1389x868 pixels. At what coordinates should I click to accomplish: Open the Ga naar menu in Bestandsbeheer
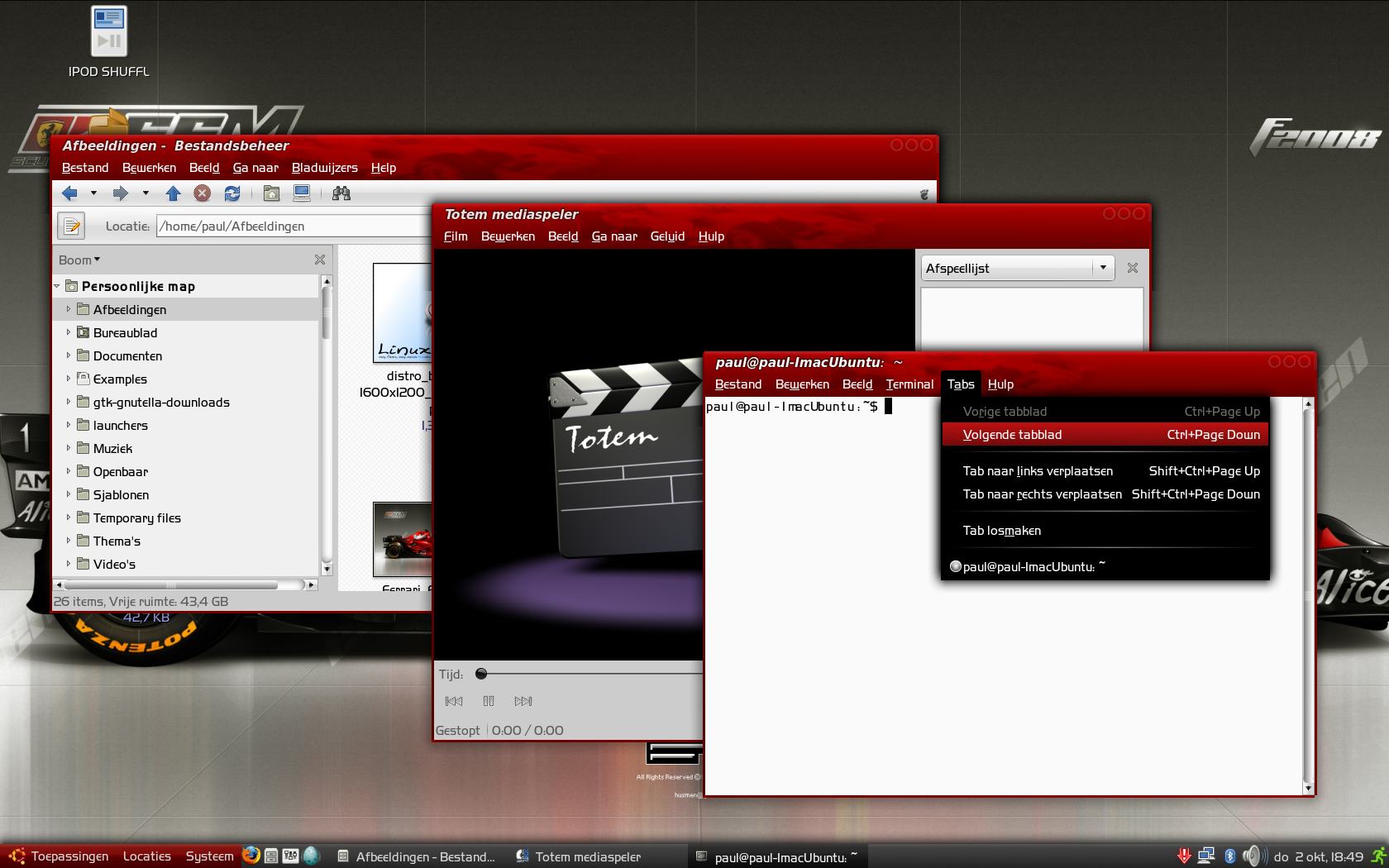[x=255, y=167]
